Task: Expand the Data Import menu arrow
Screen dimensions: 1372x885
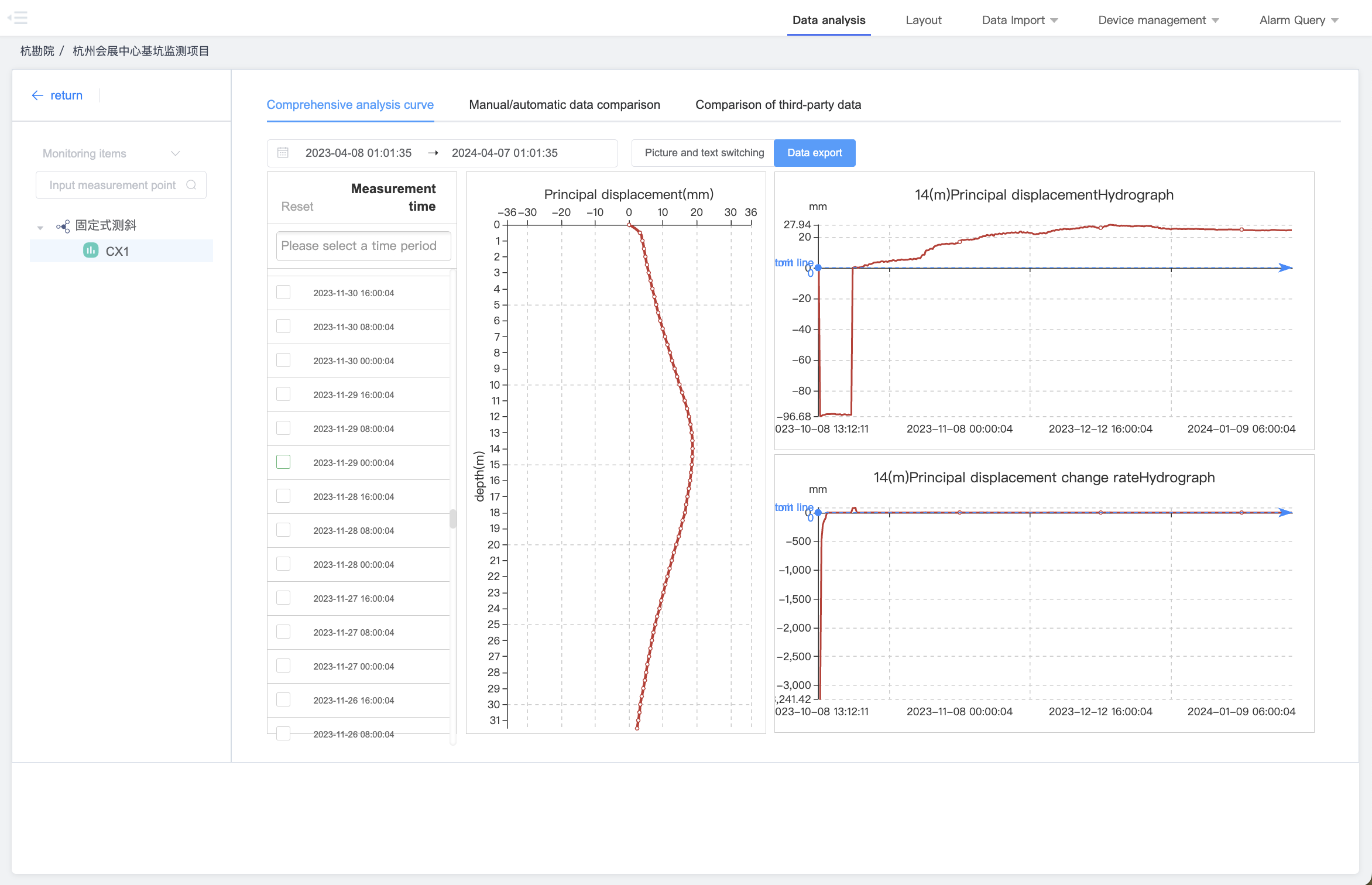Action: pyautogui.click(x=1054, y=20)
